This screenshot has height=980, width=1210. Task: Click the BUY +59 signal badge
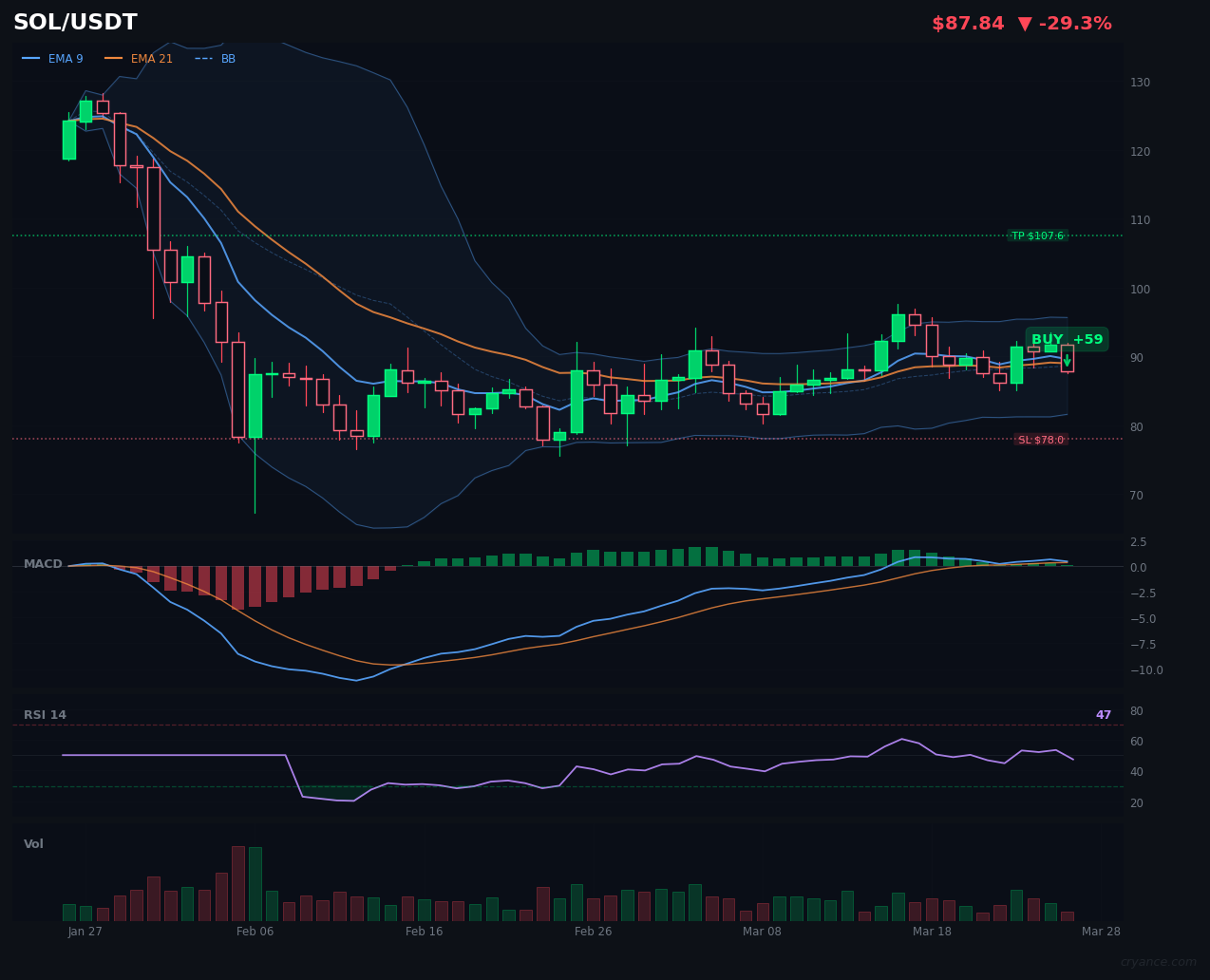(1066, 338)
